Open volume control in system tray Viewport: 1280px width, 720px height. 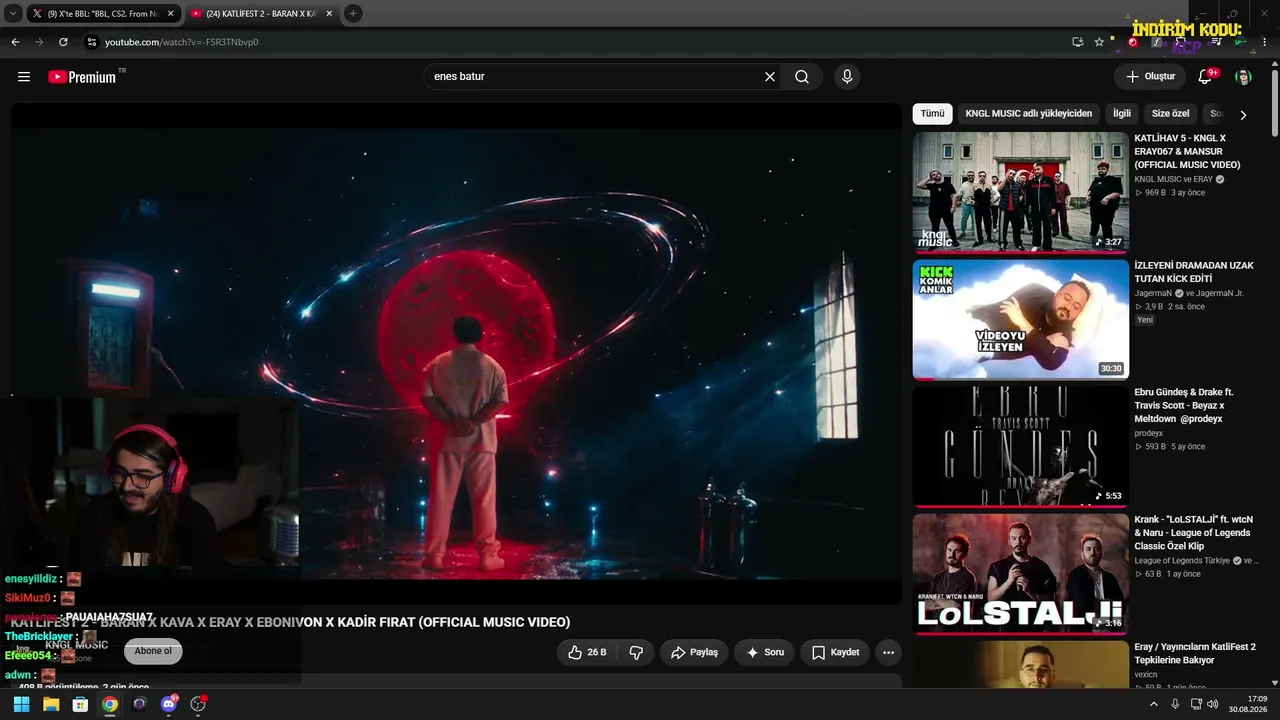point(1213,704)
